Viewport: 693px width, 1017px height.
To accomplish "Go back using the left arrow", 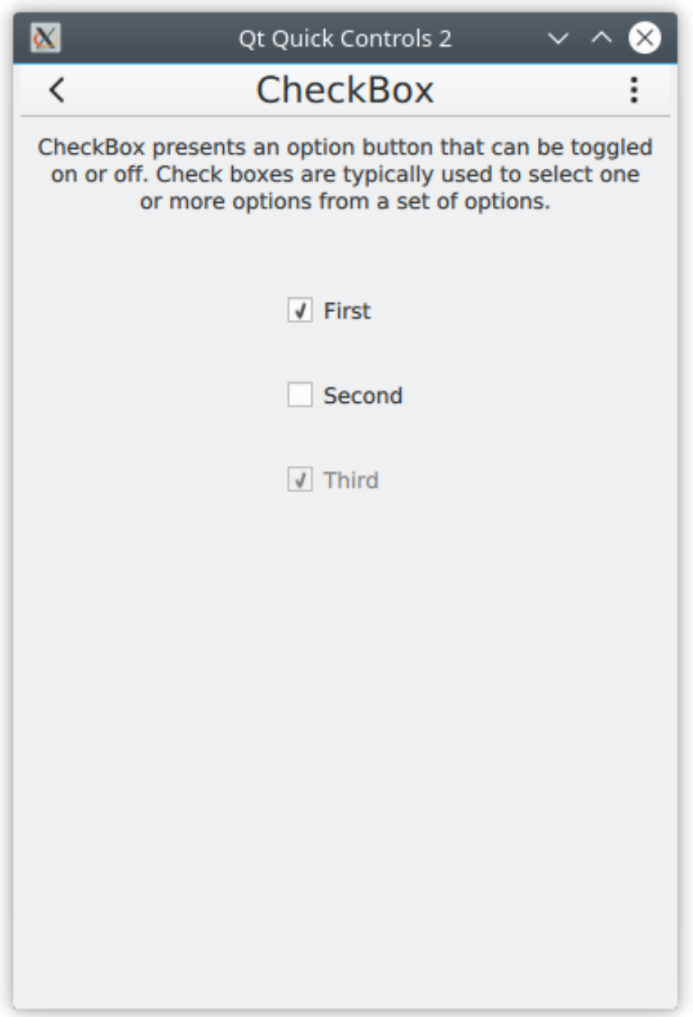I will click(57, 91).
